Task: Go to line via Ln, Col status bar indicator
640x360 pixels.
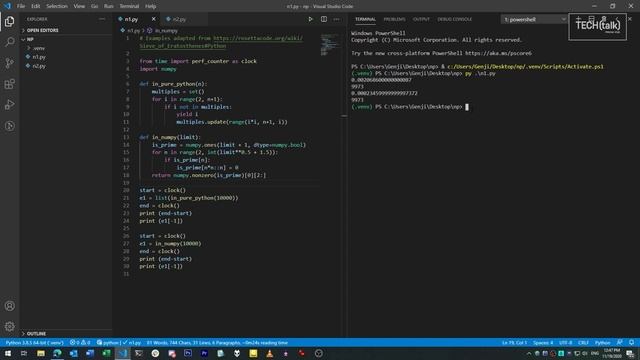Action: pos(515,342)
